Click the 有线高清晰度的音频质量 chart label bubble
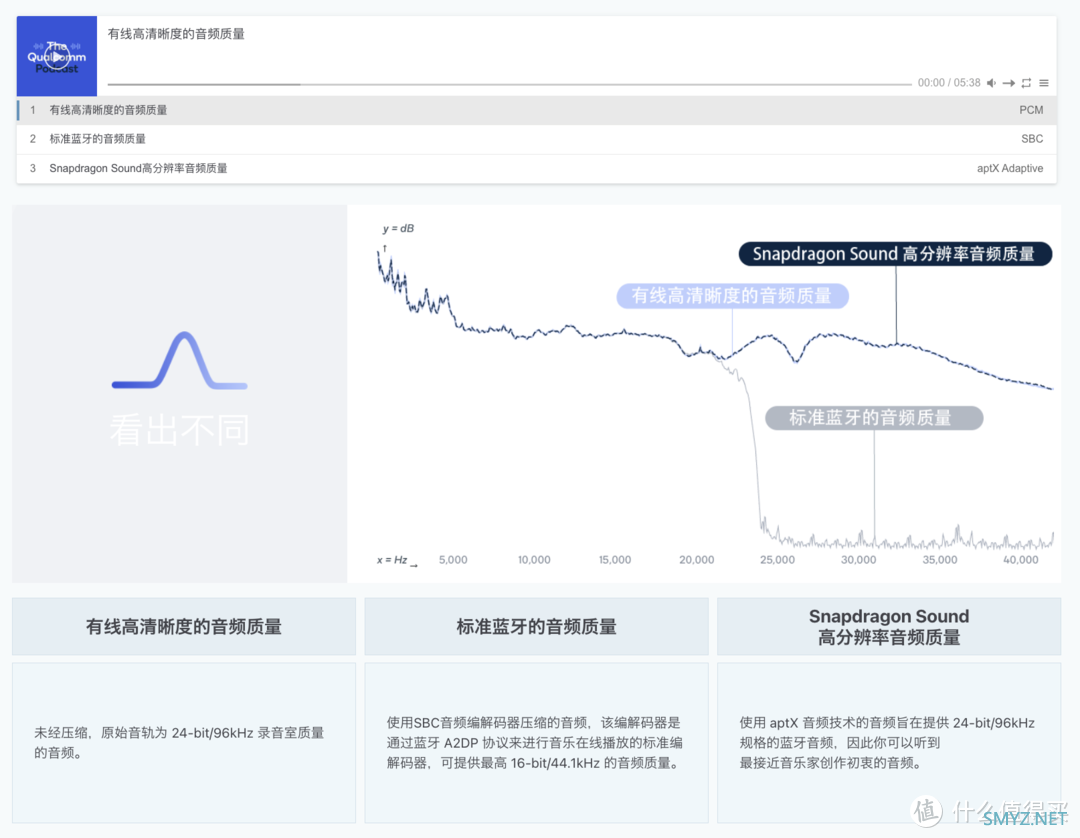Image resolution: width=1080 pixels, height=838 pixels. 732,296
